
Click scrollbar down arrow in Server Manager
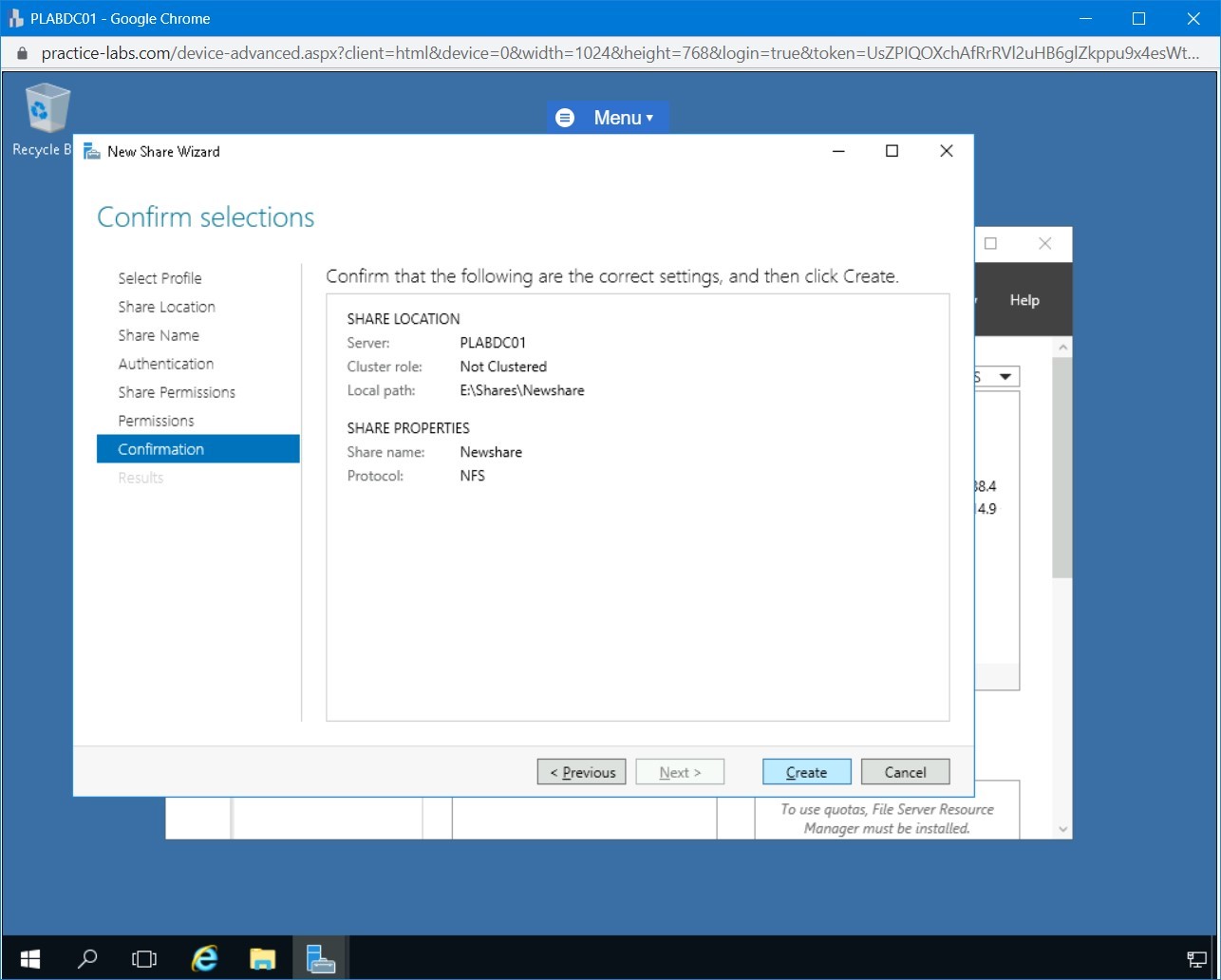point(1062,829)
